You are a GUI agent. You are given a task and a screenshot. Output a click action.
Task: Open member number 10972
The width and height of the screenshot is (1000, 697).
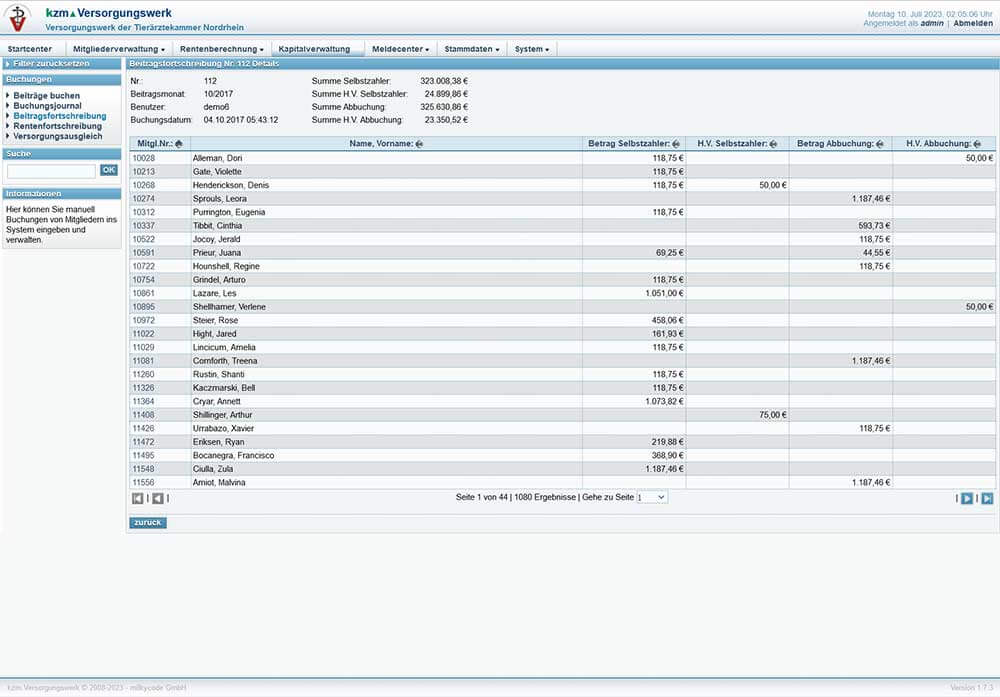(143, 320)
